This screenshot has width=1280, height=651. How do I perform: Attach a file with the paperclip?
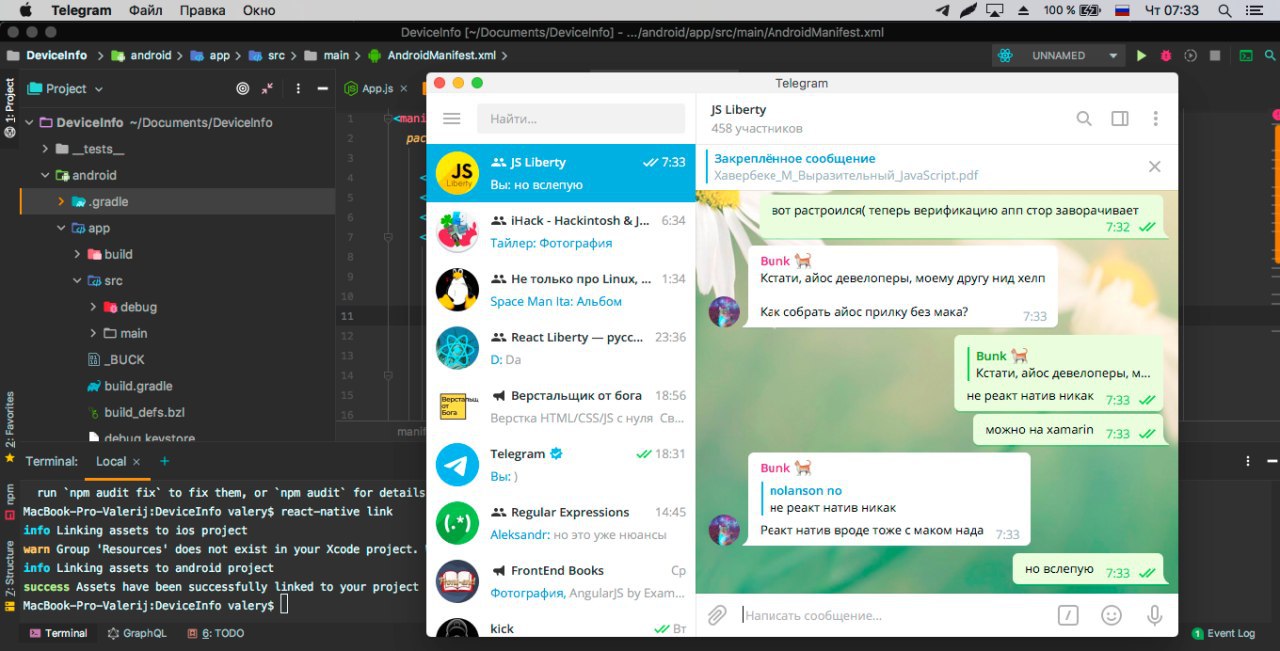point(717,615)
